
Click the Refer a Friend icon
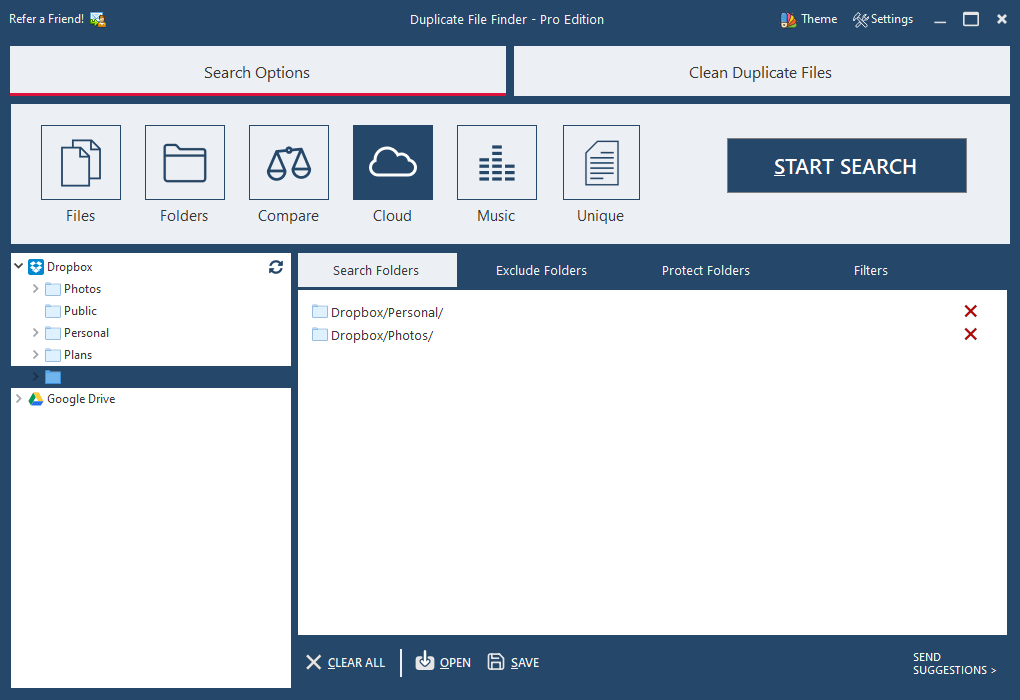tap(98, 20)
